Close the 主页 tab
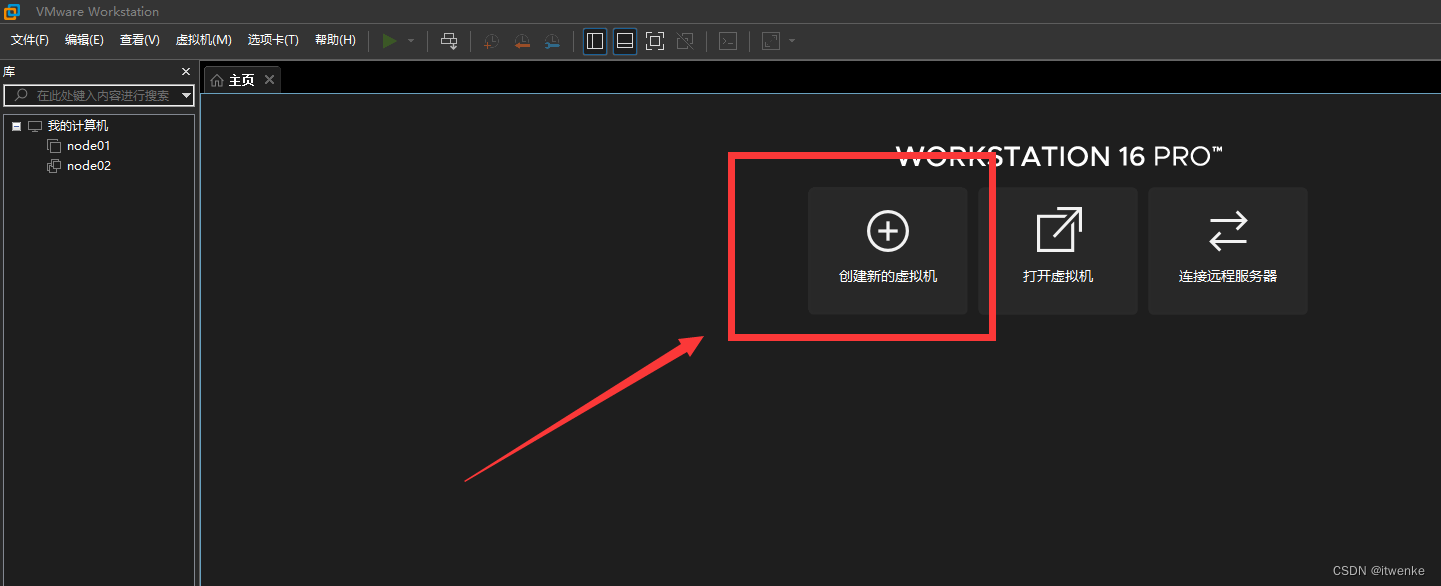1441x586 pixels. [x=269, y=80]
